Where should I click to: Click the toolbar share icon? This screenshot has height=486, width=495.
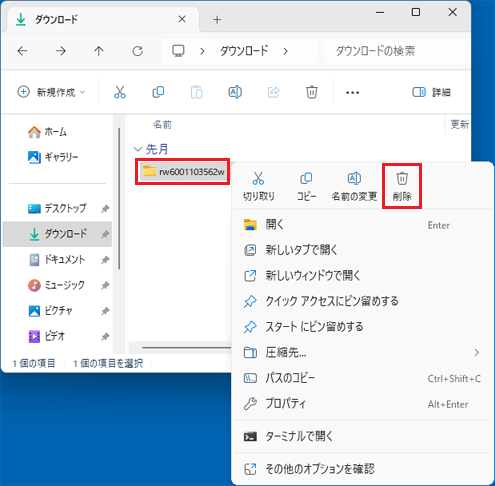[x=273, y=92]
